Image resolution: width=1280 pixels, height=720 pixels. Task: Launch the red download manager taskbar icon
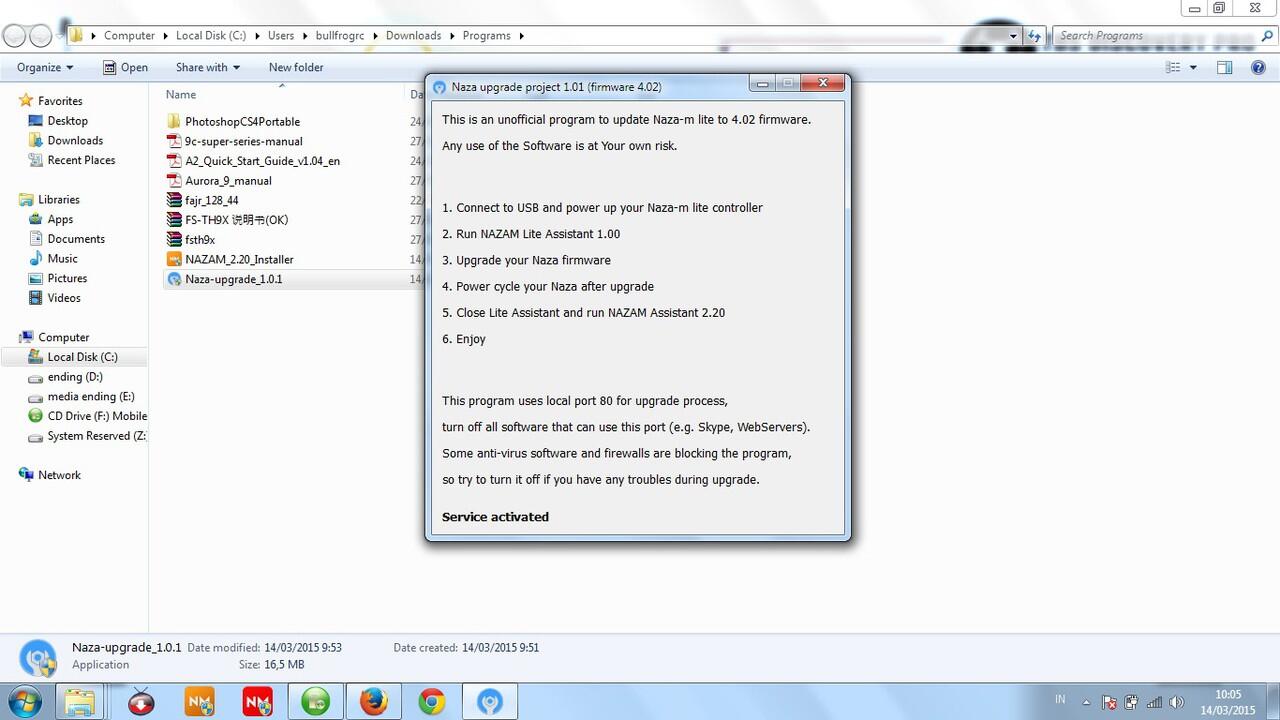tap(142, 702)
